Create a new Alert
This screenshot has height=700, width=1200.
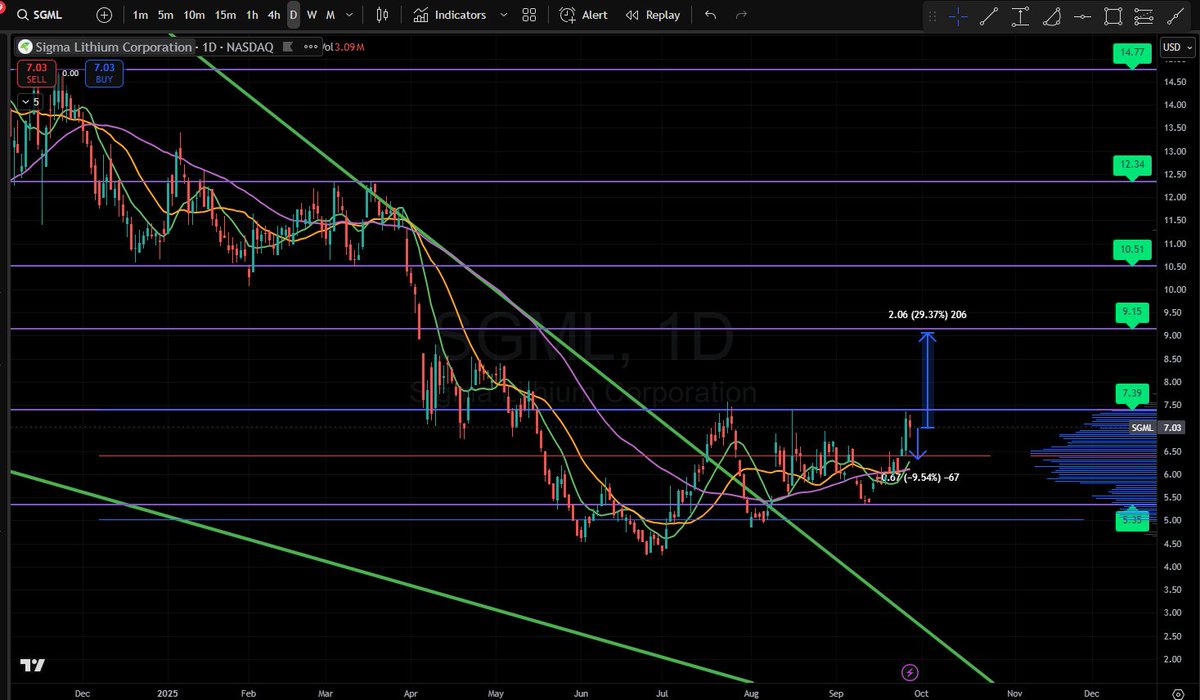[x=584, y=15]
